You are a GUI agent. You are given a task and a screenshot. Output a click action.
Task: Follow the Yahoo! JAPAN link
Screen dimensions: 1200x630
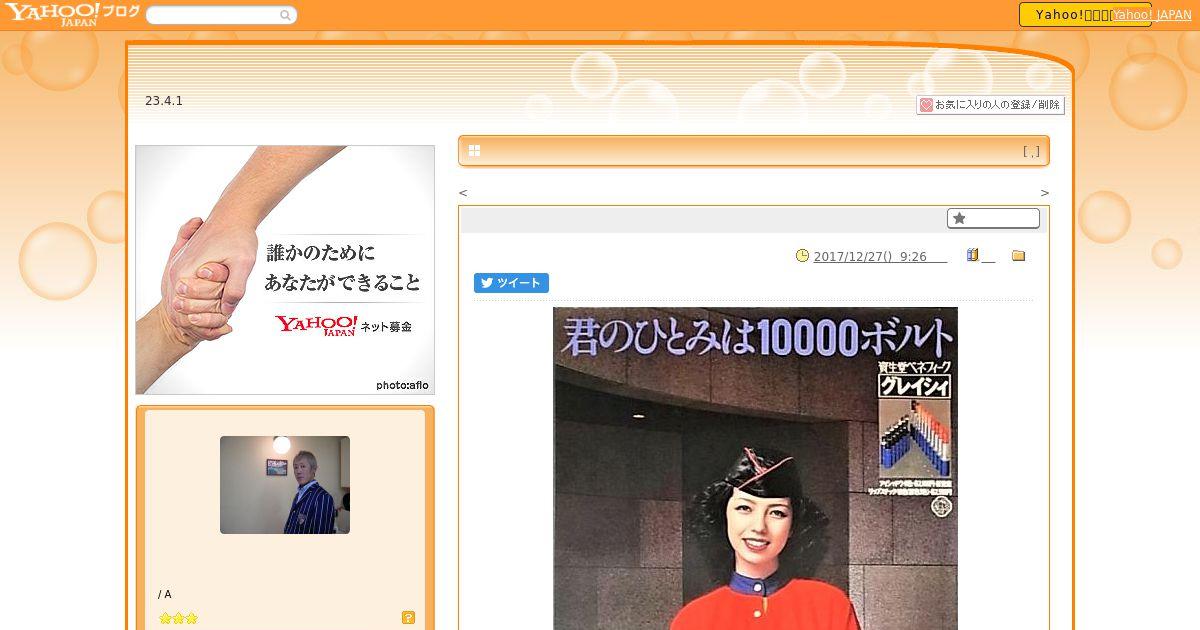pos(1152,15)
